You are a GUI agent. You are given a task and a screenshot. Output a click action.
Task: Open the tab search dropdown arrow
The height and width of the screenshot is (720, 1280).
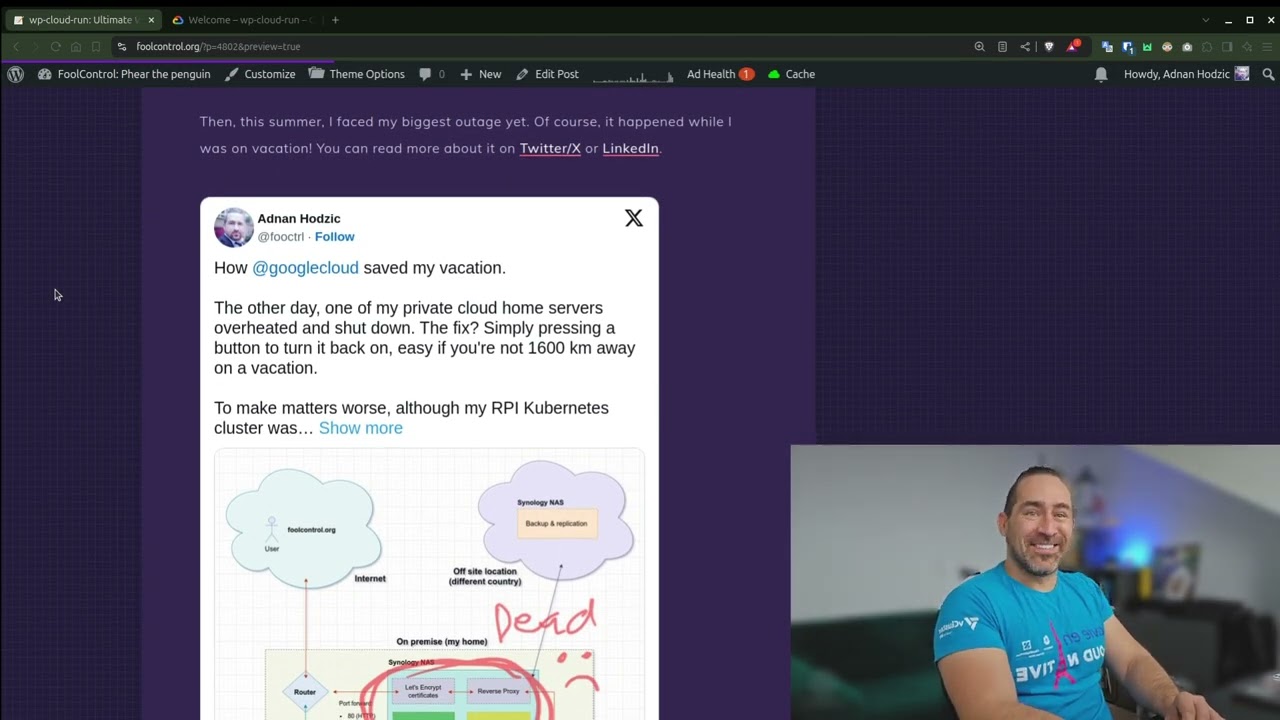point(1205,20)
